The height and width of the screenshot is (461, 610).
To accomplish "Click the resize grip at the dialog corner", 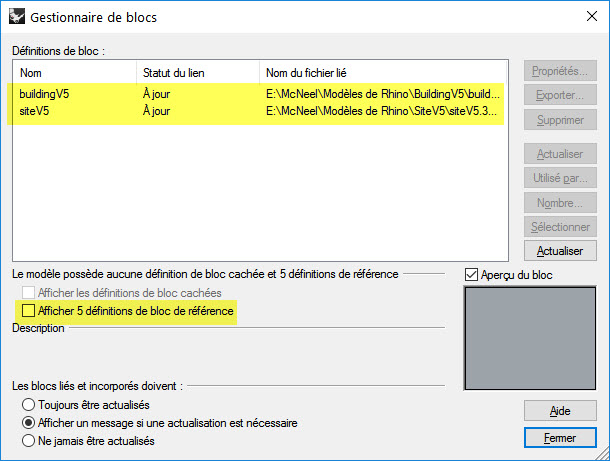I will pyautogui.click(x=603, y=454).
